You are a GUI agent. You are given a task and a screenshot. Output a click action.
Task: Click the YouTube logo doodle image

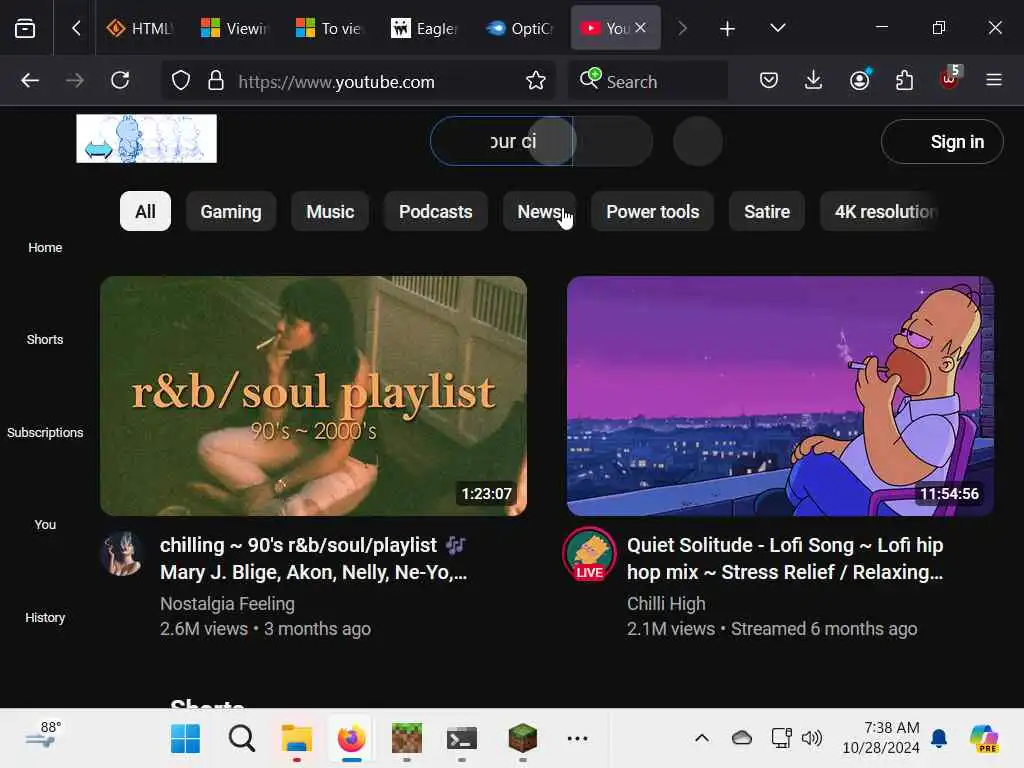[x=146, y=138]
